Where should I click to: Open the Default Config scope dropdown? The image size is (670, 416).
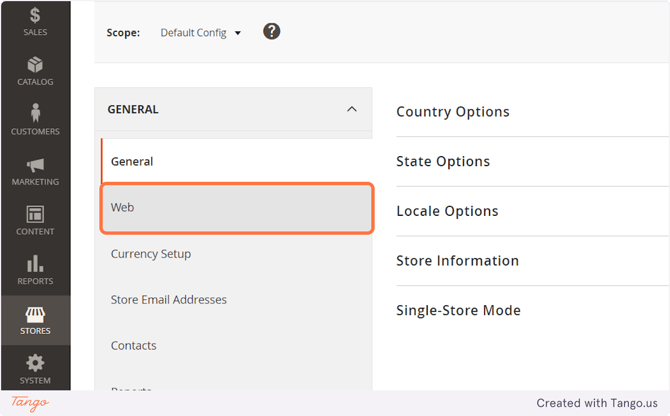[200, 33]
